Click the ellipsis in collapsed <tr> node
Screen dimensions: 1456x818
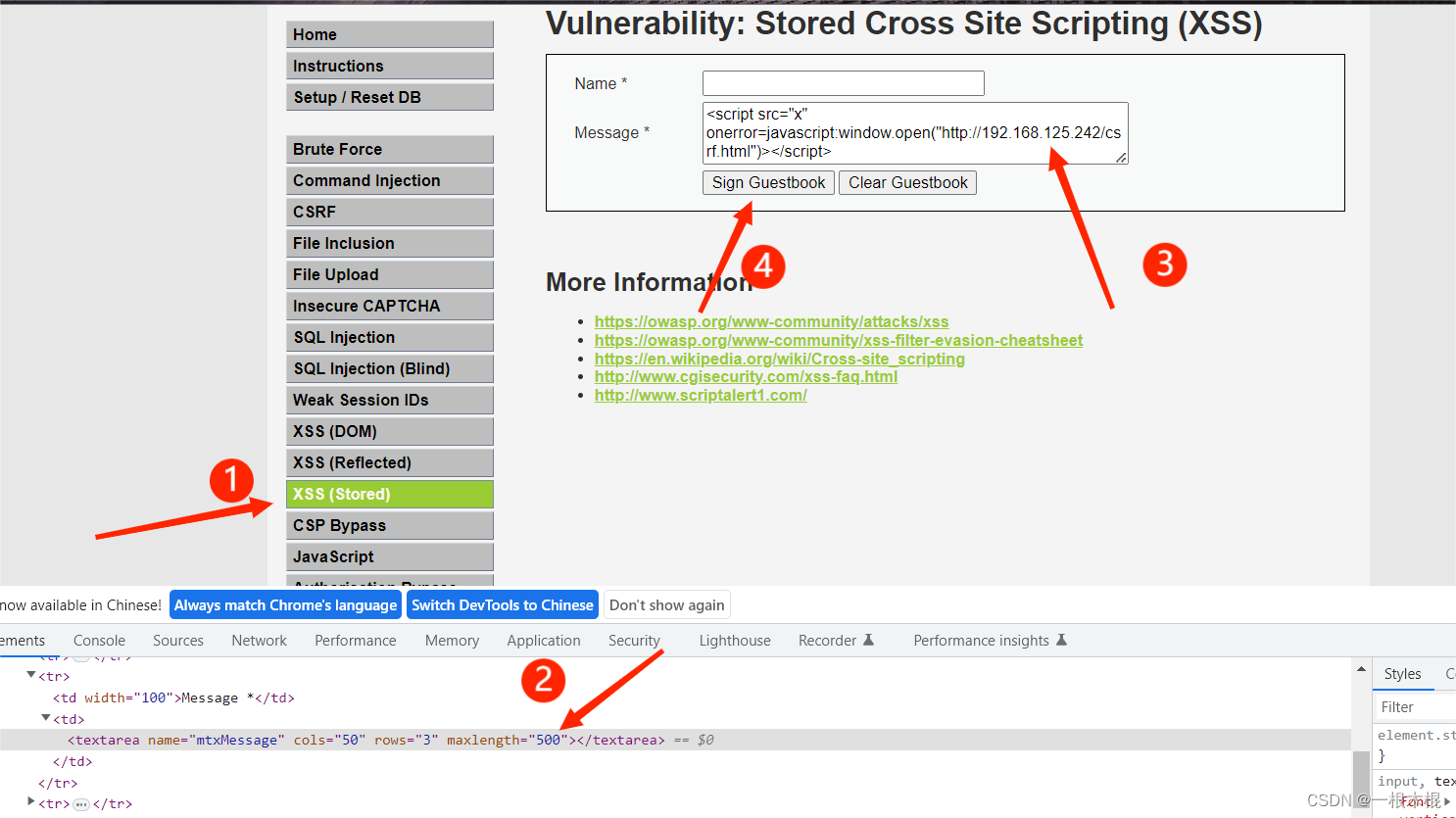[81, 804]
